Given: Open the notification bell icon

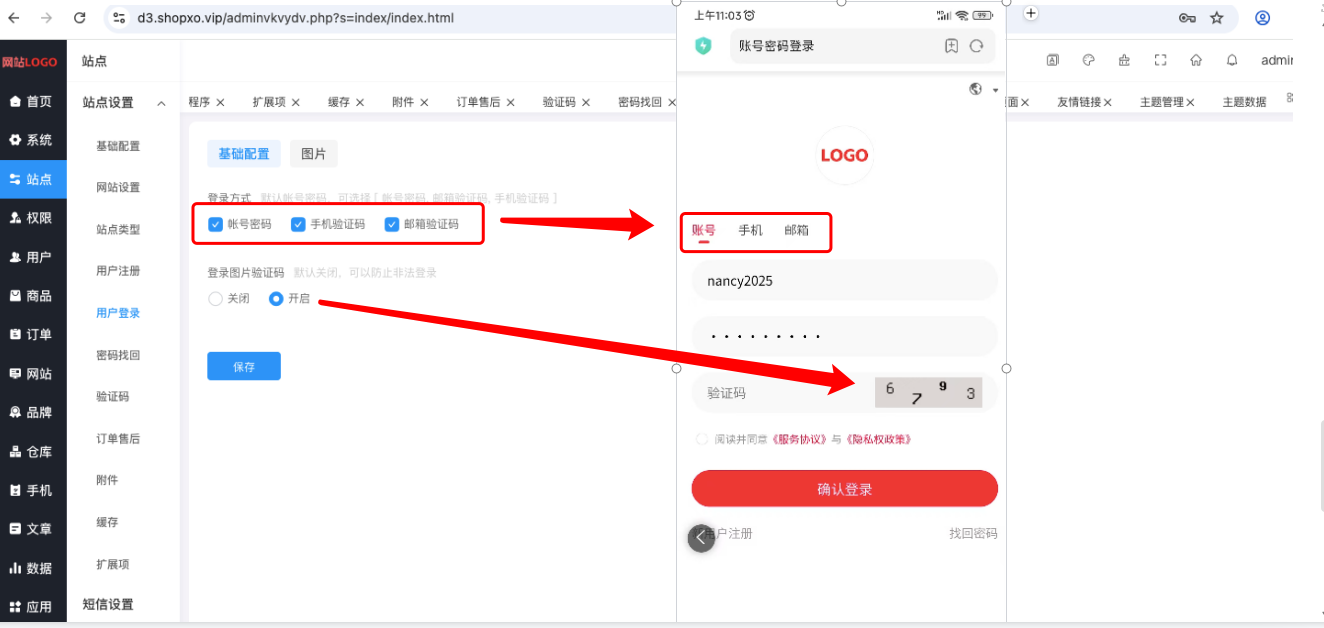Looking at the screenshot, I should tap(1232, 60).
